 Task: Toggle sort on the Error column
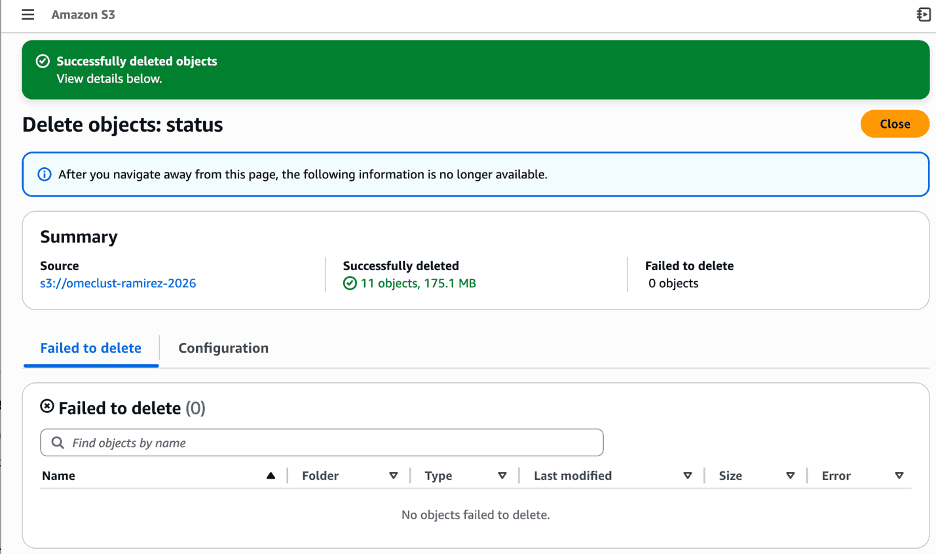coord(899,476)
